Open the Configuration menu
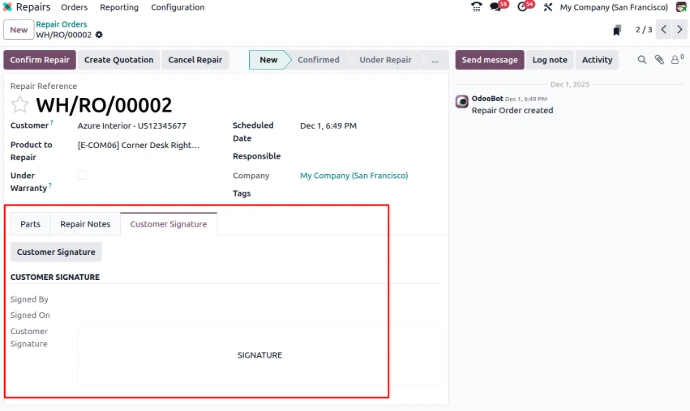Screen dimensions: 690x411 pyautogui.click(x=177, y=7)
